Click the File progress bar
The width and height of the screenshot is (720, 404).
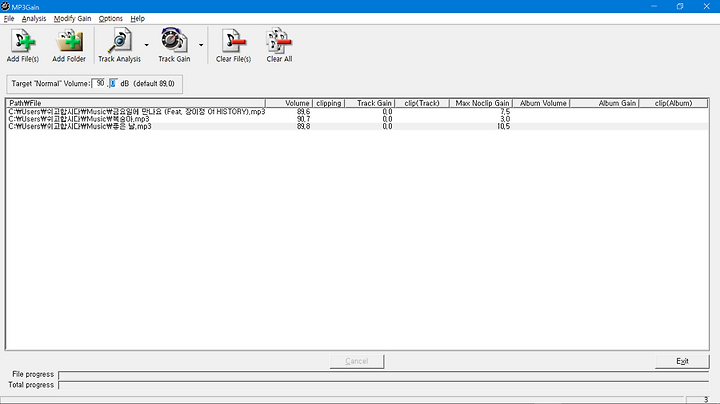point(384,375)
